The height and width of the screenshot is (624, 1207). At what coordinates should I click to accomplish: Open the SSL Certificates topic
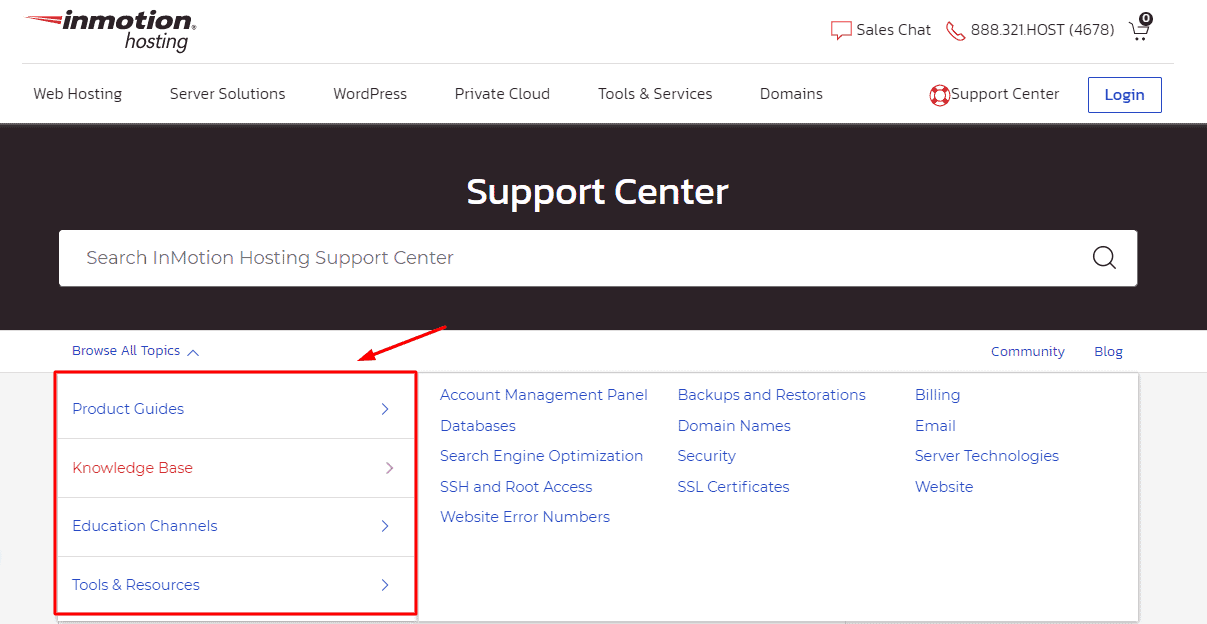[x=733, y=487]
